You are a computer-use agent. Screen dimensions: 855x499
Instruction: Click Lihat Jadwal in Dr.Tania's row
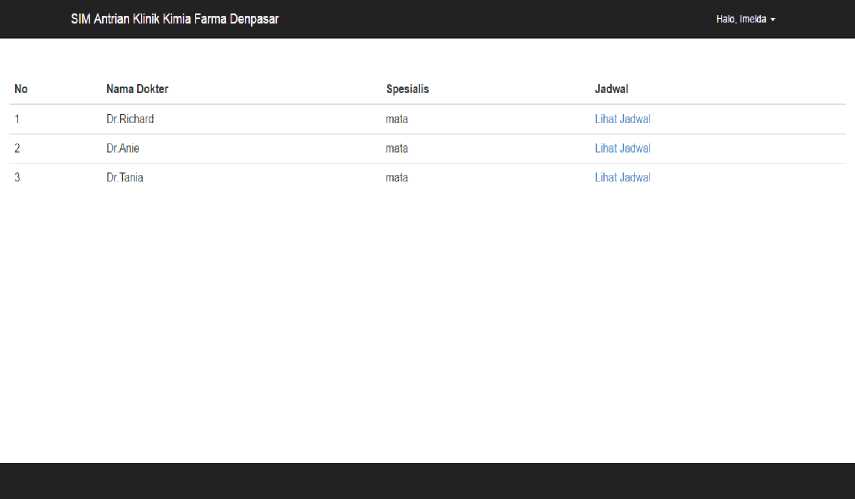coord(622,178)
